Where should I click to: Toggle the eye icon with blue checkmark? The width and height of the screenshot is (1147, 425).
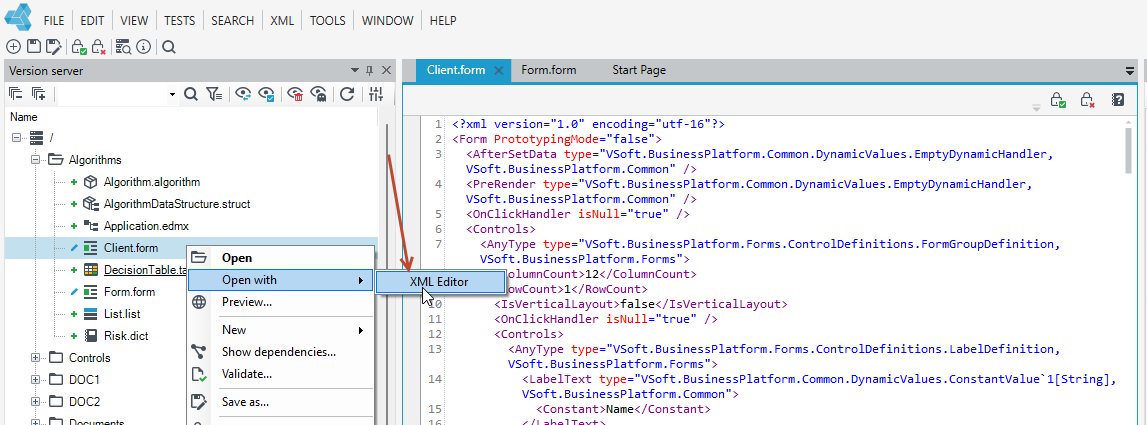coord(266,94)
